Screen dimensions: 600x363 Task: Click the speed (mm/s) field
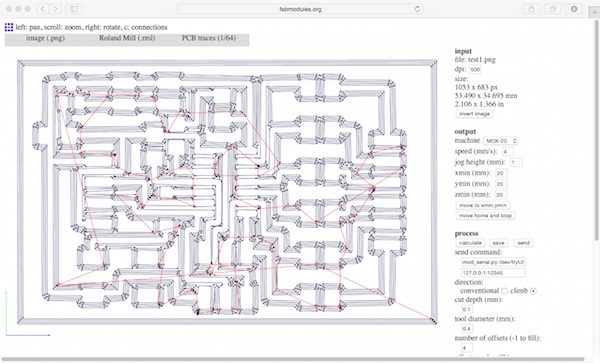(x=507, y=151)
